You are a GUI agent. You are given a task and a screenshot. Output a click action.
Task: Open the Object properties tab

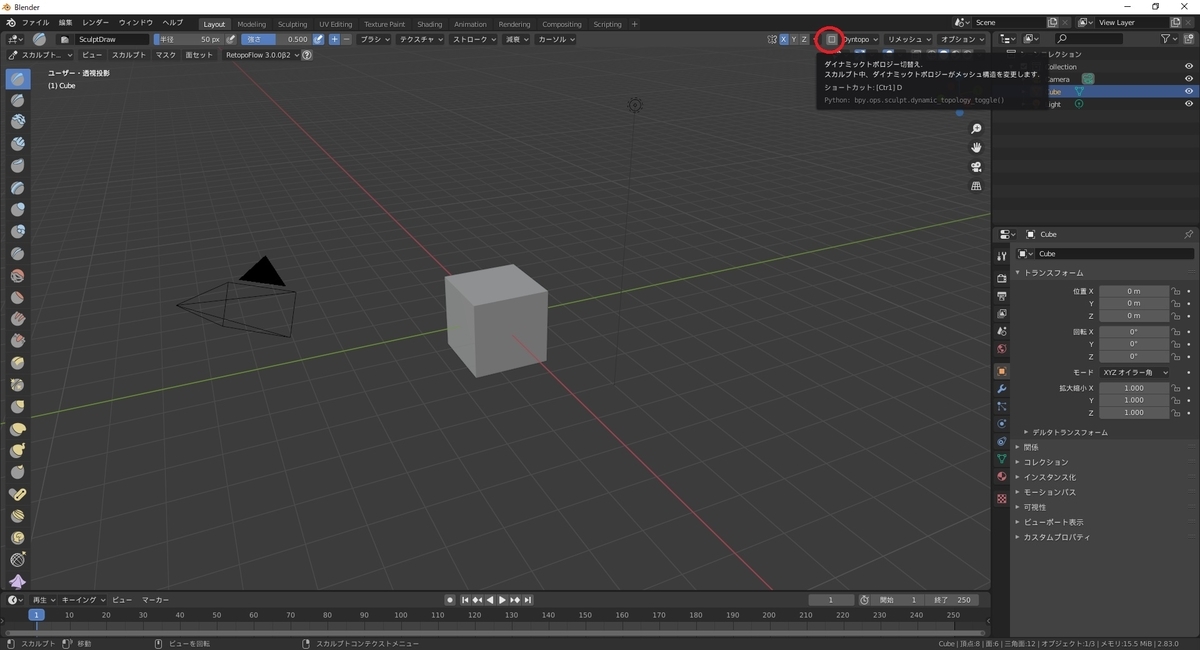click(1001, 371)
